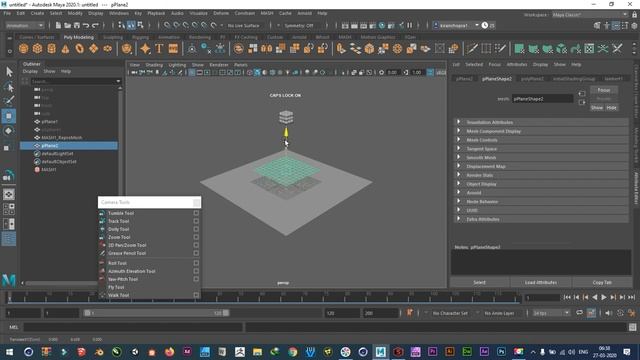
Task: Click the Outliner horizontal scrollbar
Action: click(x=61, y=283)
